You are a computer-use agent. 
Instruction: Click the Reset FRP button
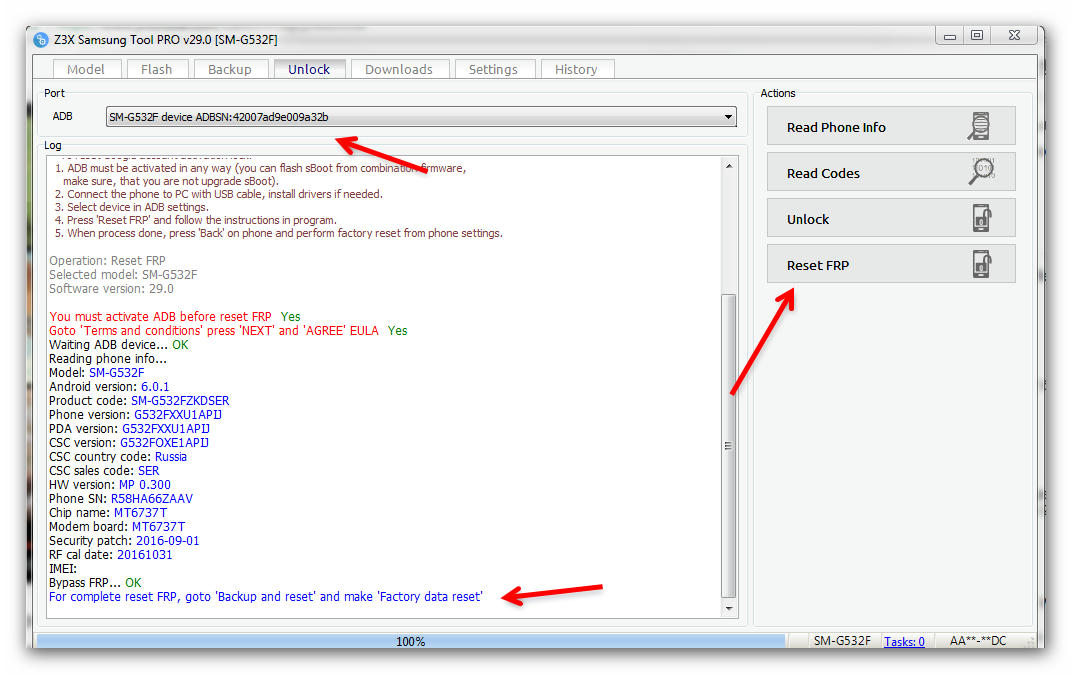(x=891, y=264)
